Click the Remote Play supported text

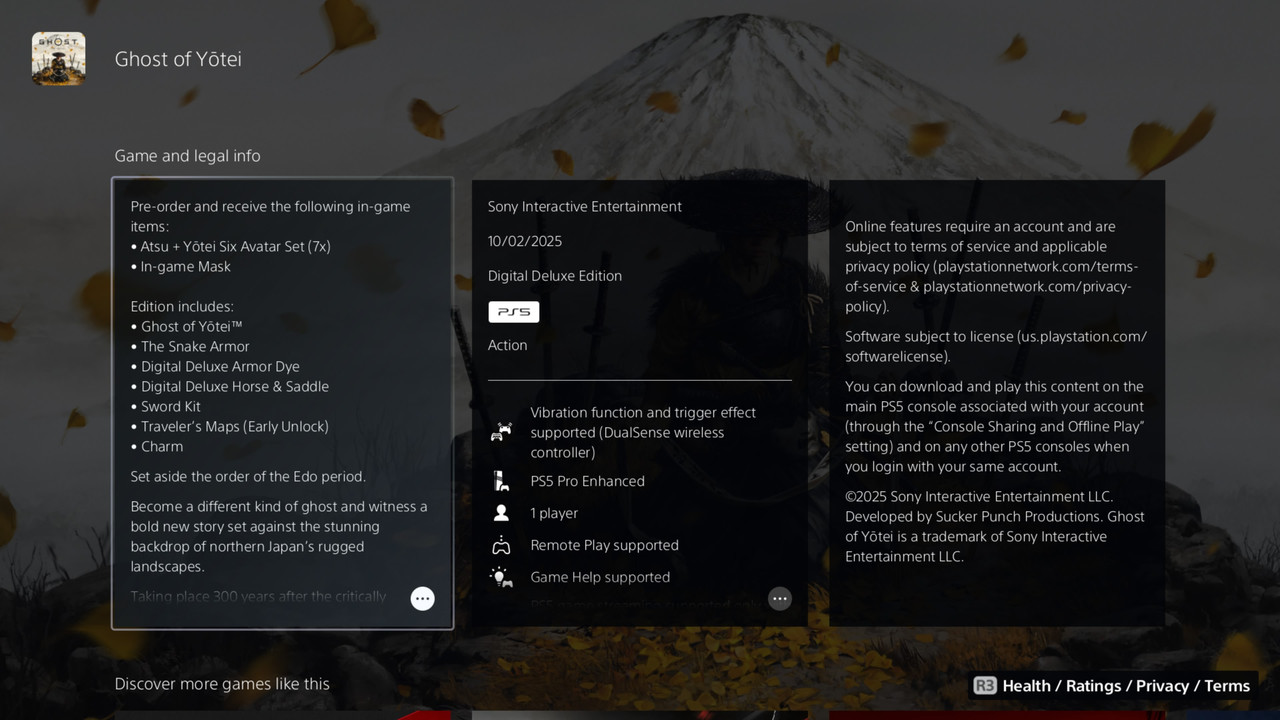[604, 545]
